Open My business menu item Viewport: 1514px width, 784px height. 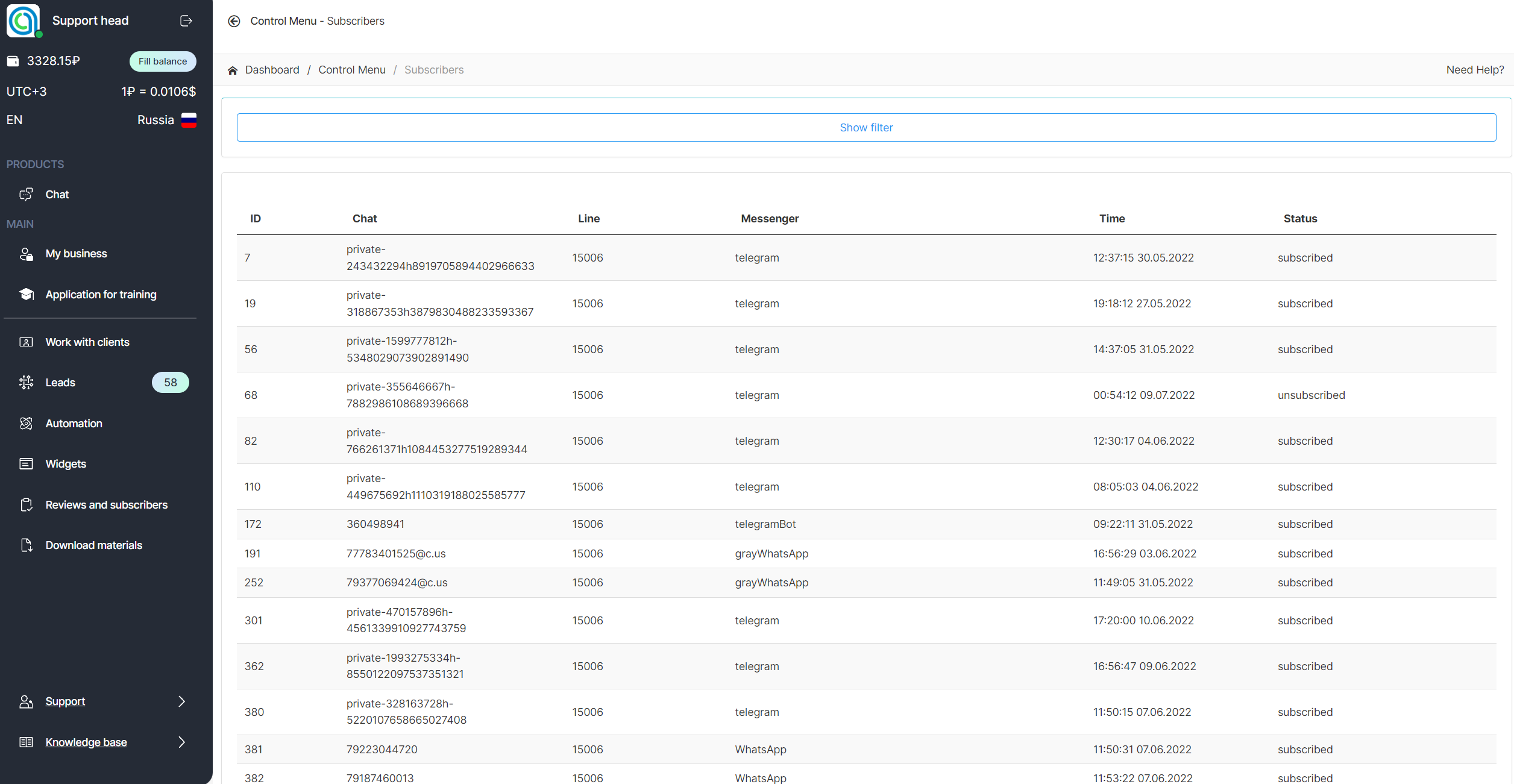pos(76,254)
